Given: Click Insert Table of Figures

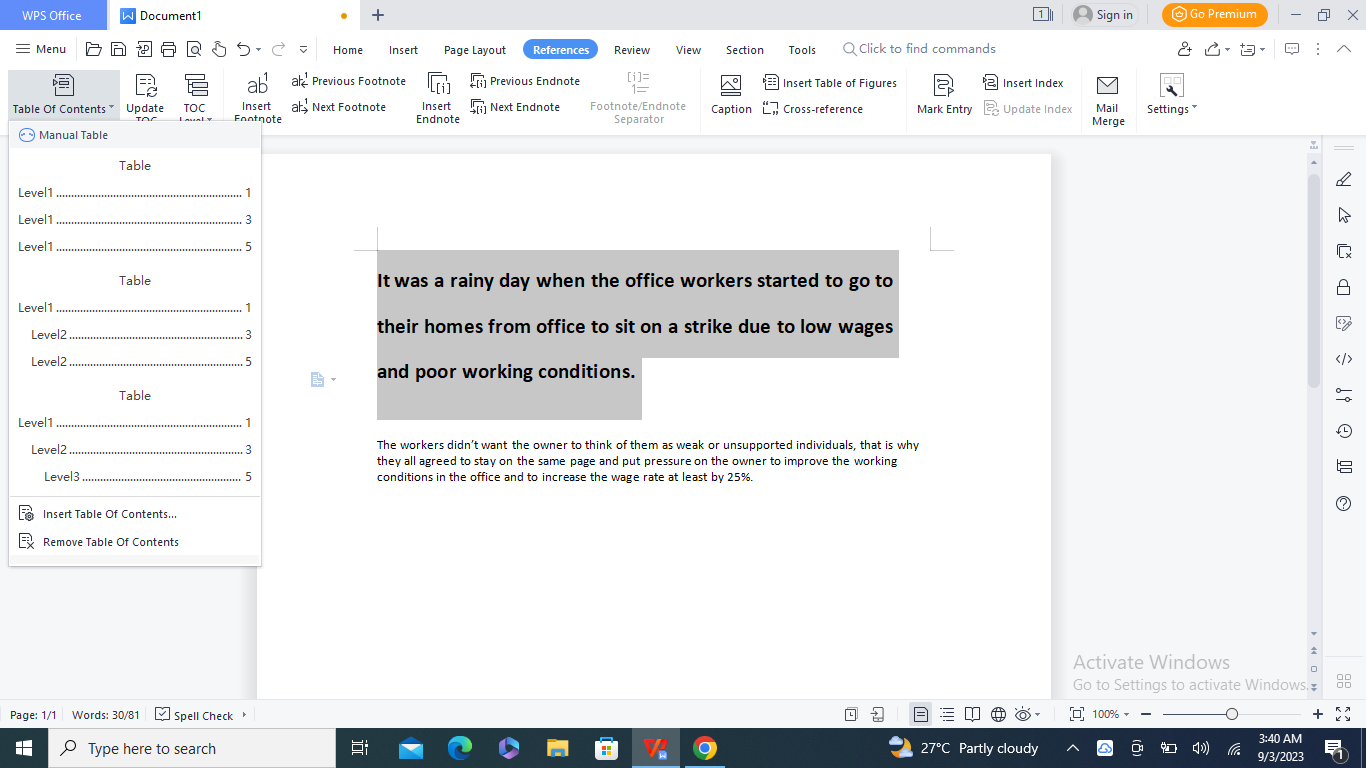Looking at the screenshot, I should point(829,83).
